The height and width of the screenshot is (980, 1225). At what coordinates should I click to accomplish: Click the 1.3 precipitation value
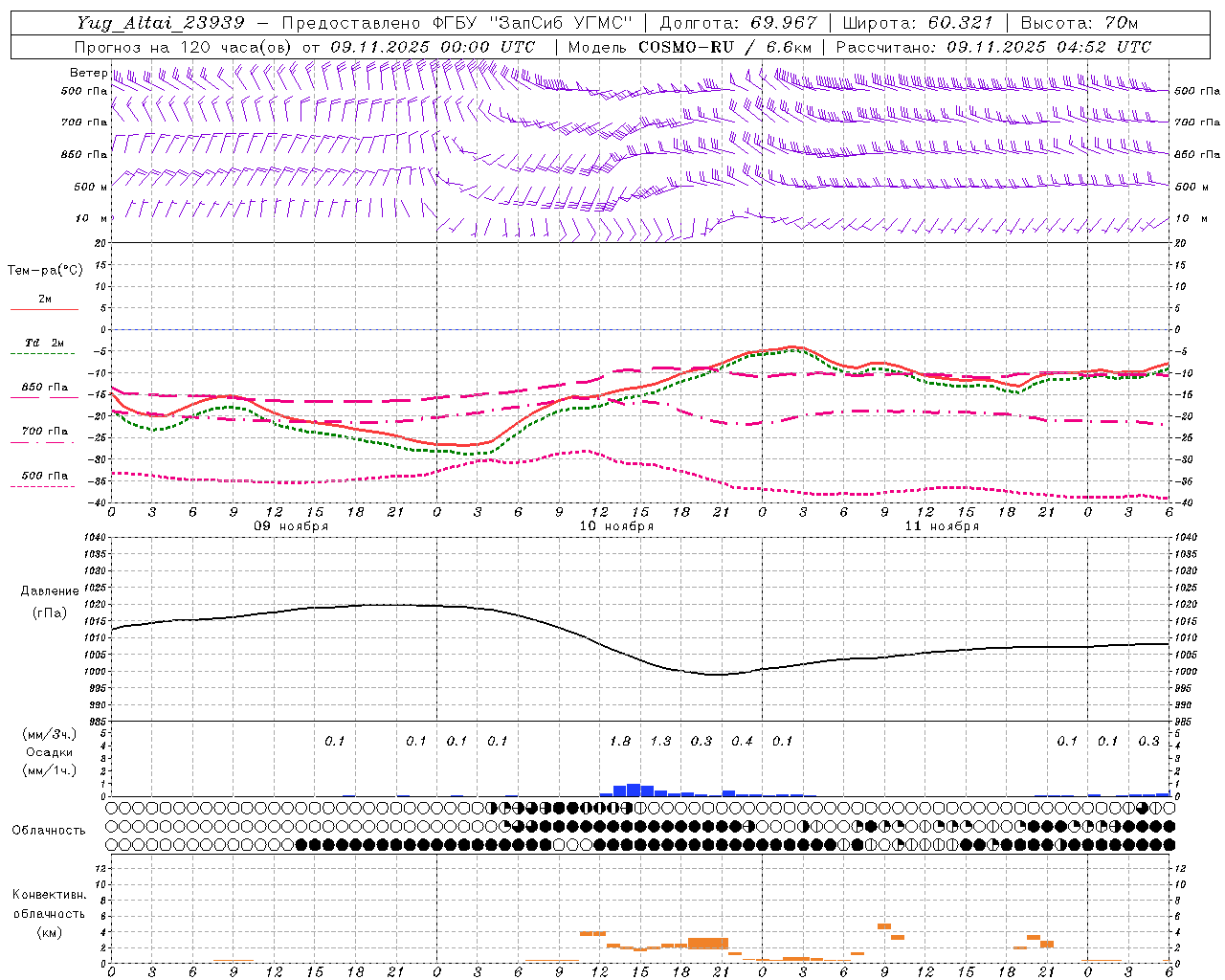[660, 742]
